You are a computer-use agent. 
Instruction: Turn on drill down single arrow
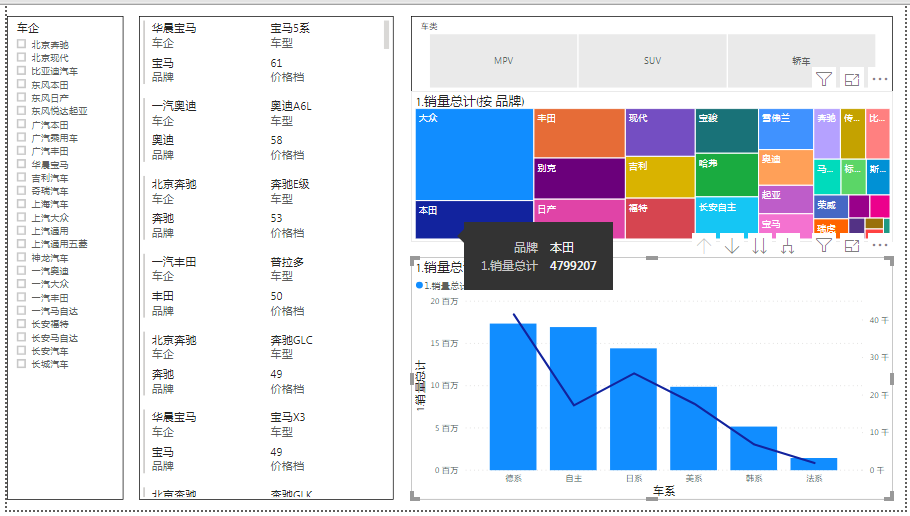[732, 246]
